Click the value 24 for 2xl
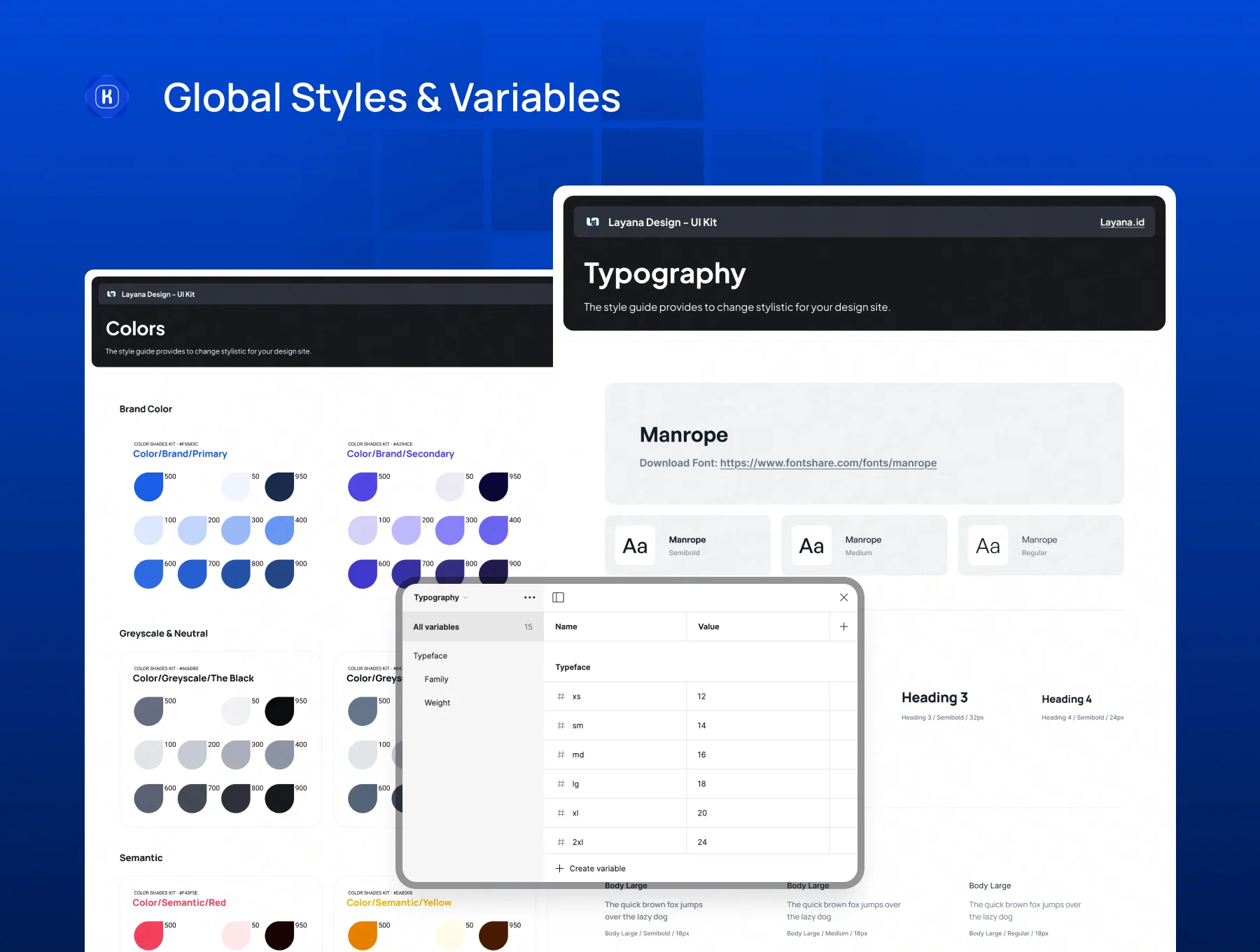 point(702,842)
